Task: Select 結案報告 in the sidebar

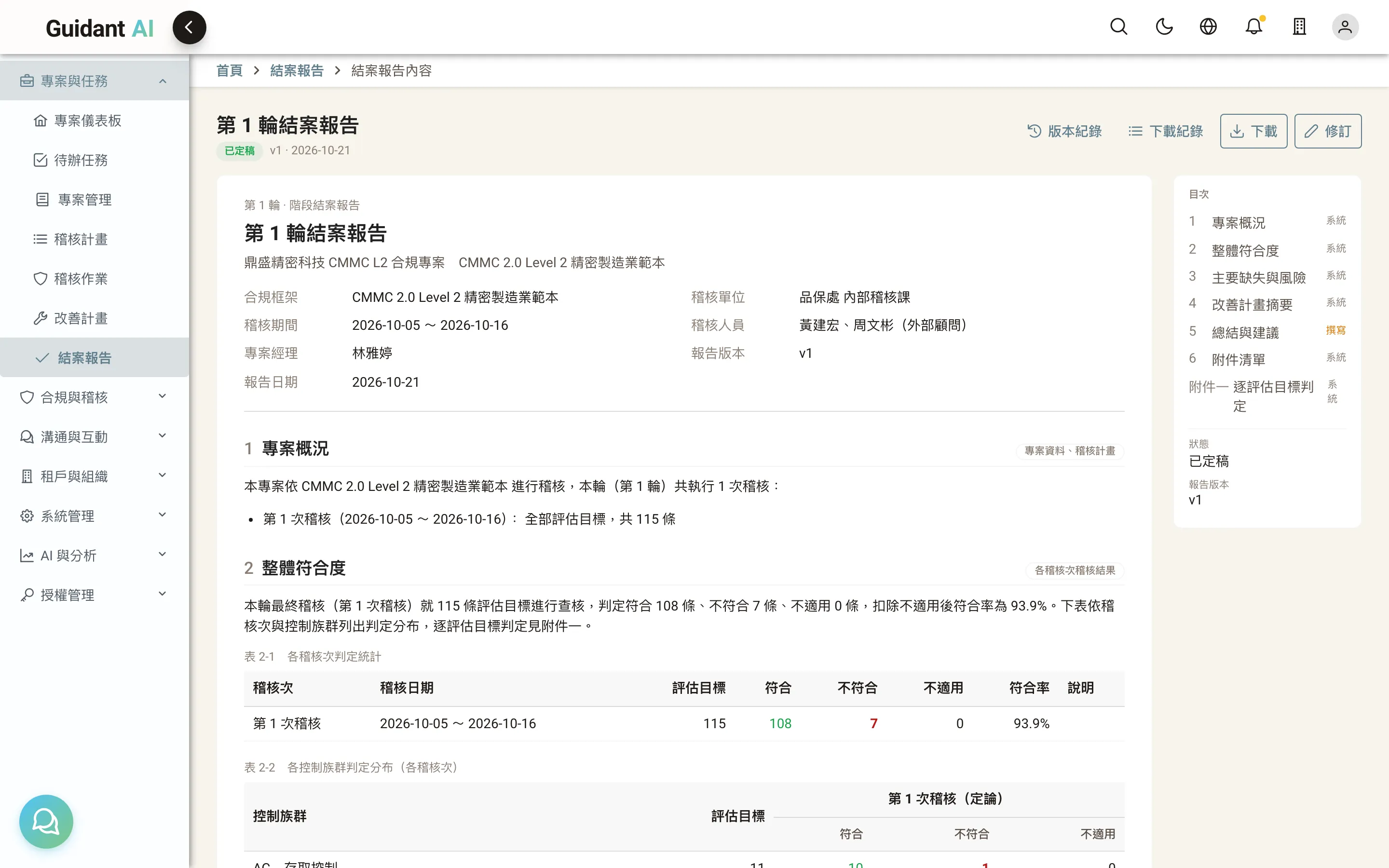Action: coord(94,358)
